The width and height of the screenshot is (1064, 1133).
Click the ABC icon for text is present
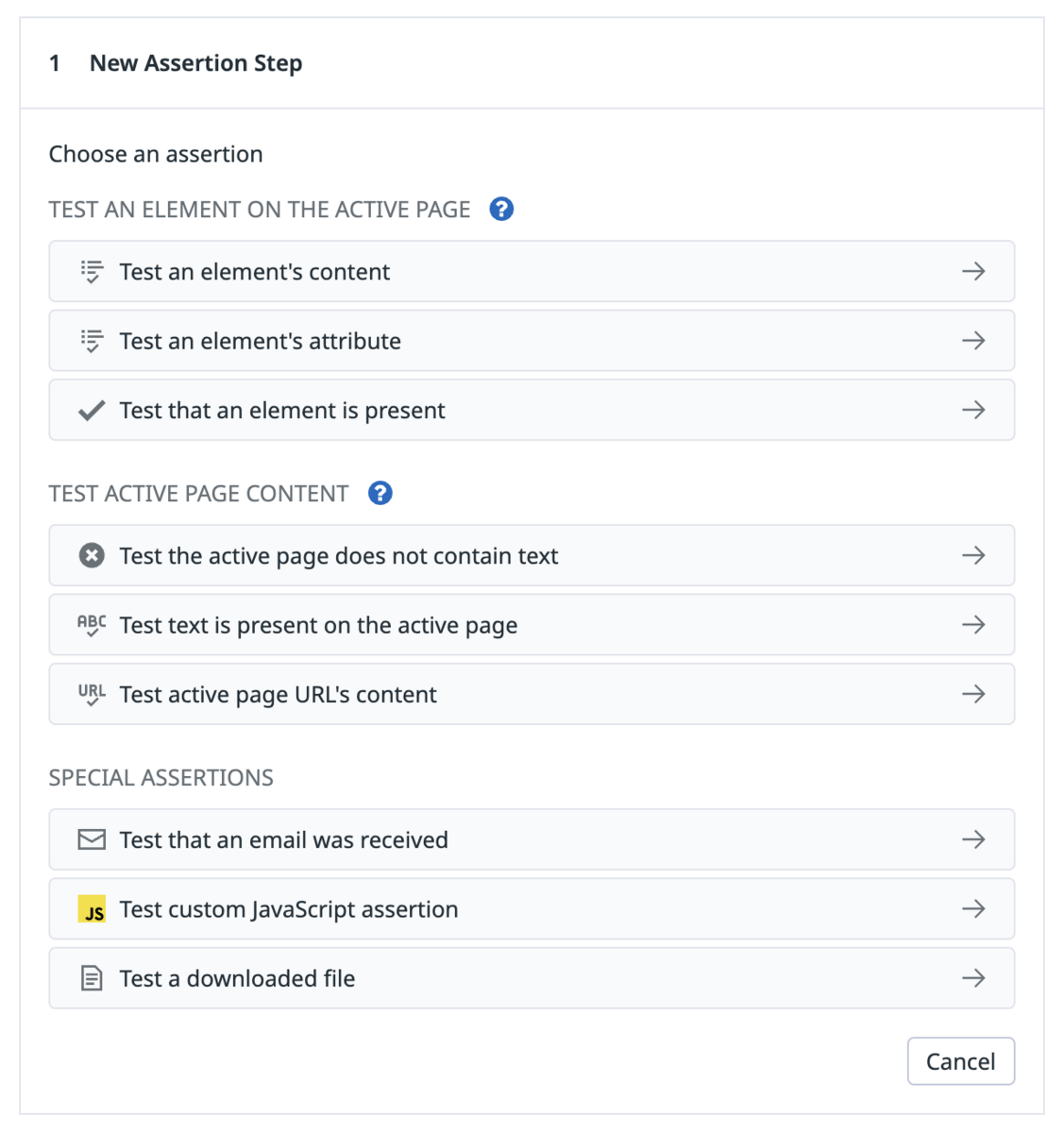point(92,625)
